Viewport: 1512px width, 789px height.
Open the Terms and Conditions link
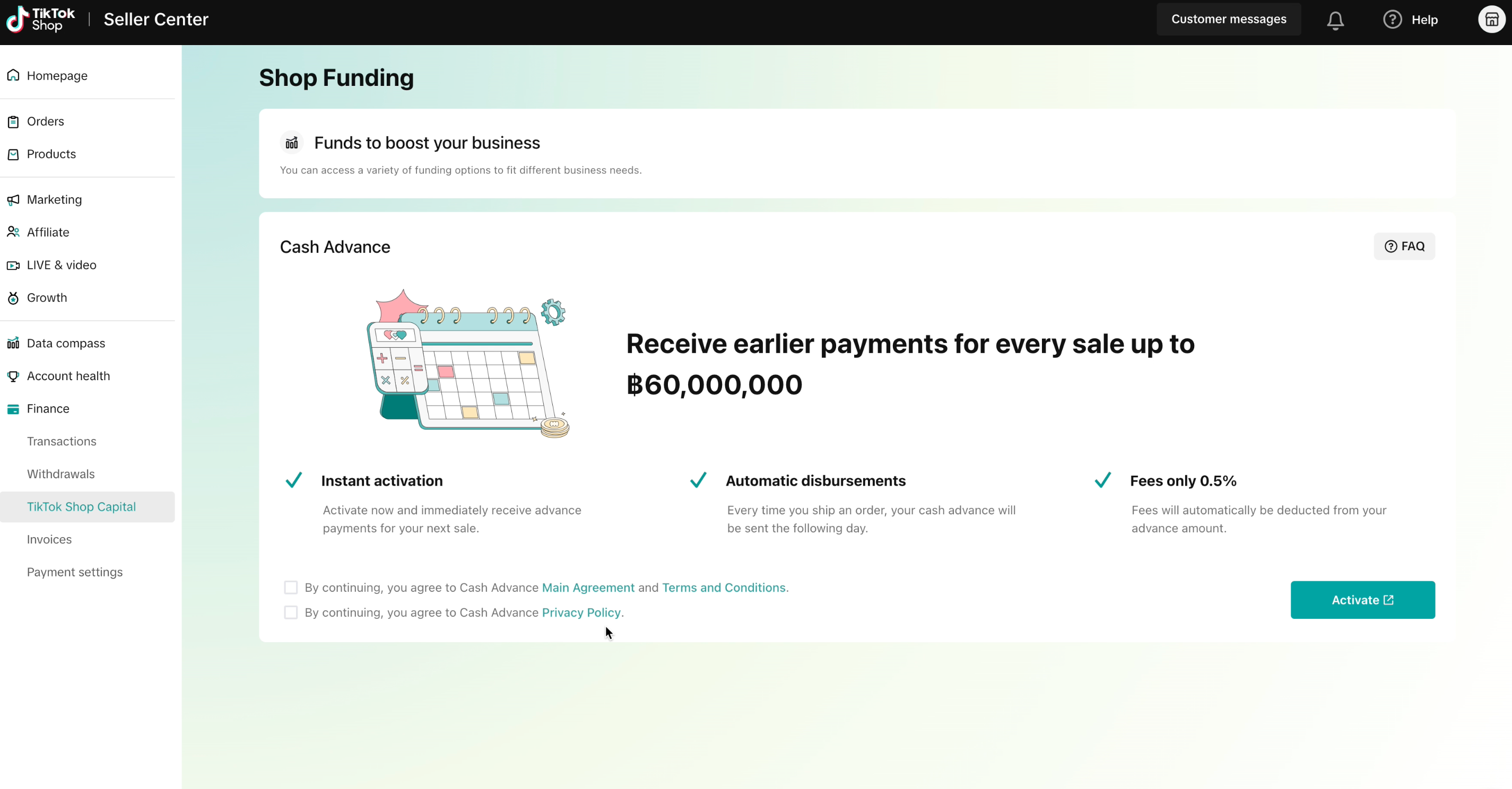click(723, 587)
